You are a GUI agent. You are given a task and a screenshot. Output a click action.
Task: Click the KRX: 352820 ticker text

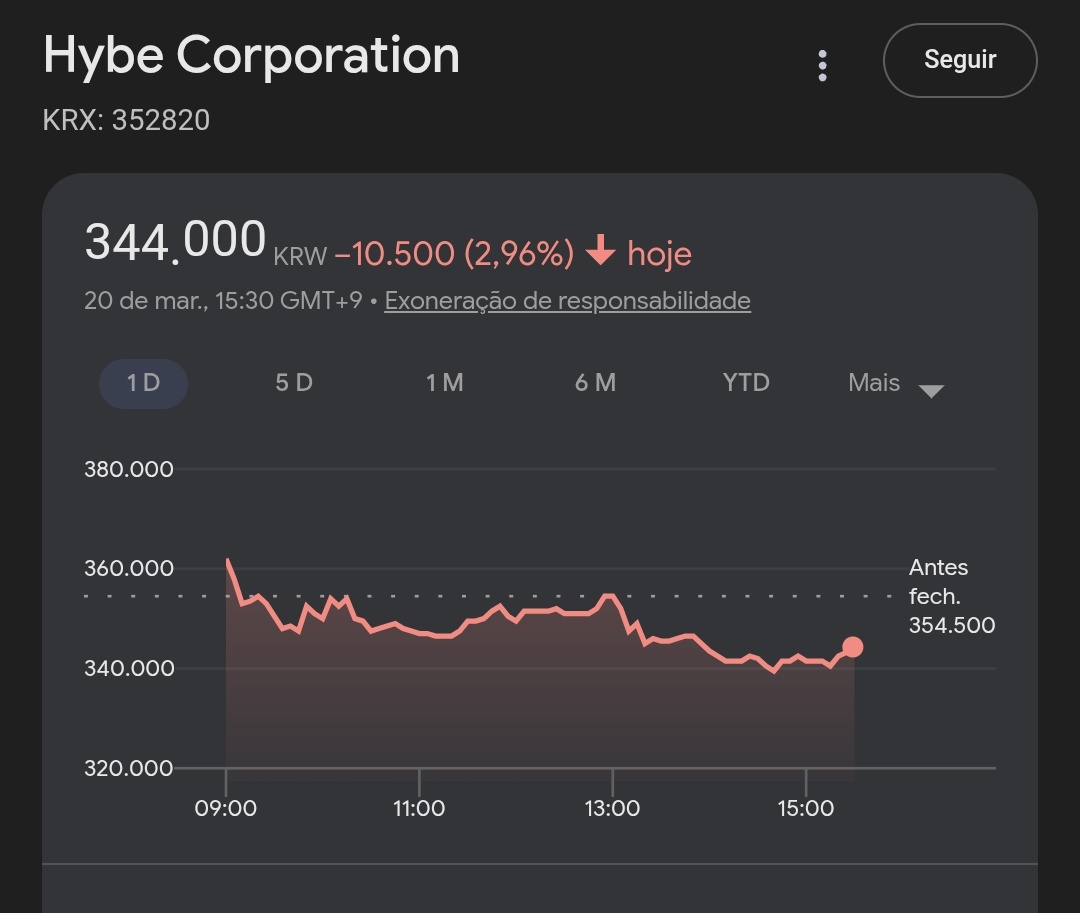tap(126, 120)
